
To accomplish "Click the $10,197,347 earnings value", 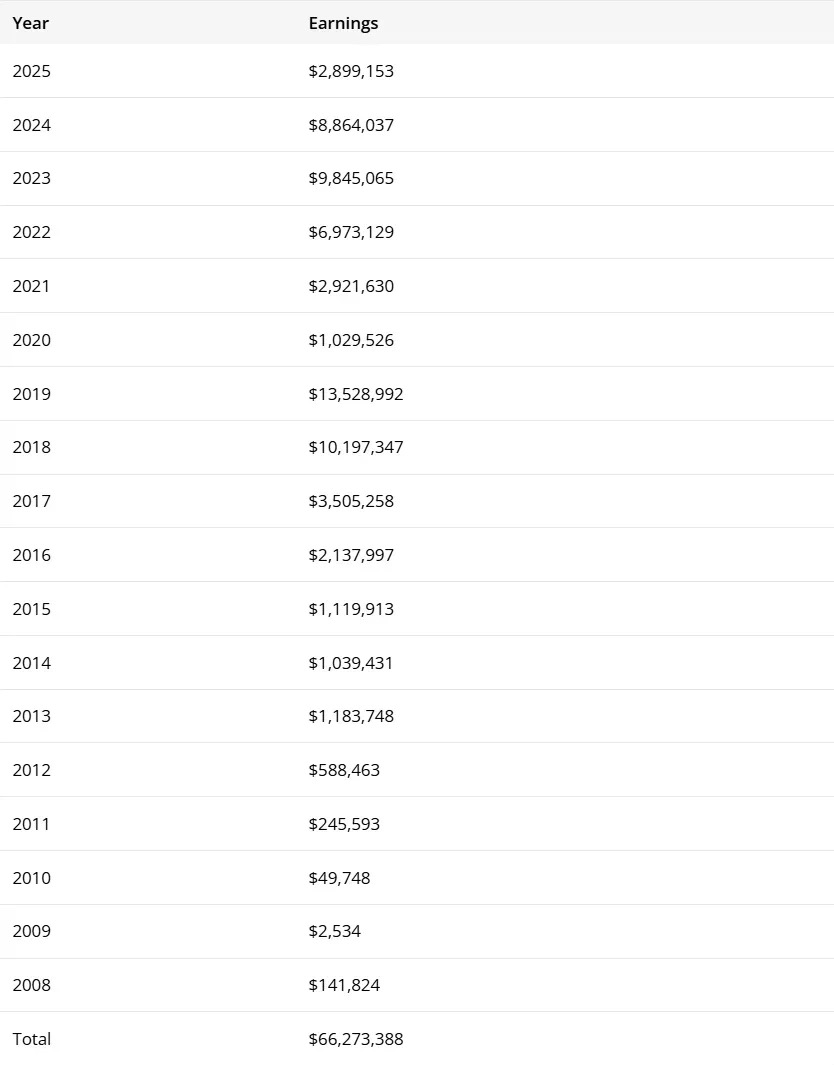I will click(x=356, y=447).
